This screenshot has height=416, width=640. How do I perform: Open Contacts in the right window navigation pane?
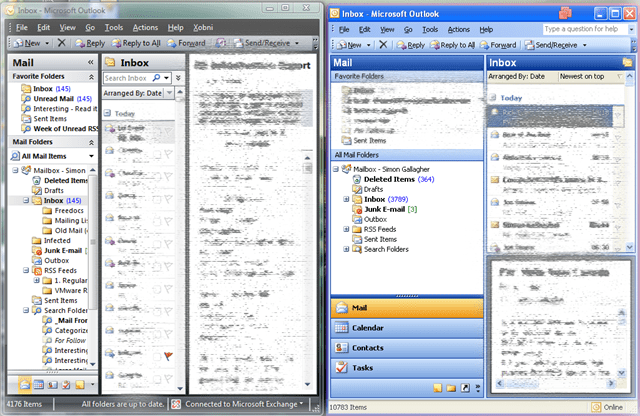click(369, 347)
